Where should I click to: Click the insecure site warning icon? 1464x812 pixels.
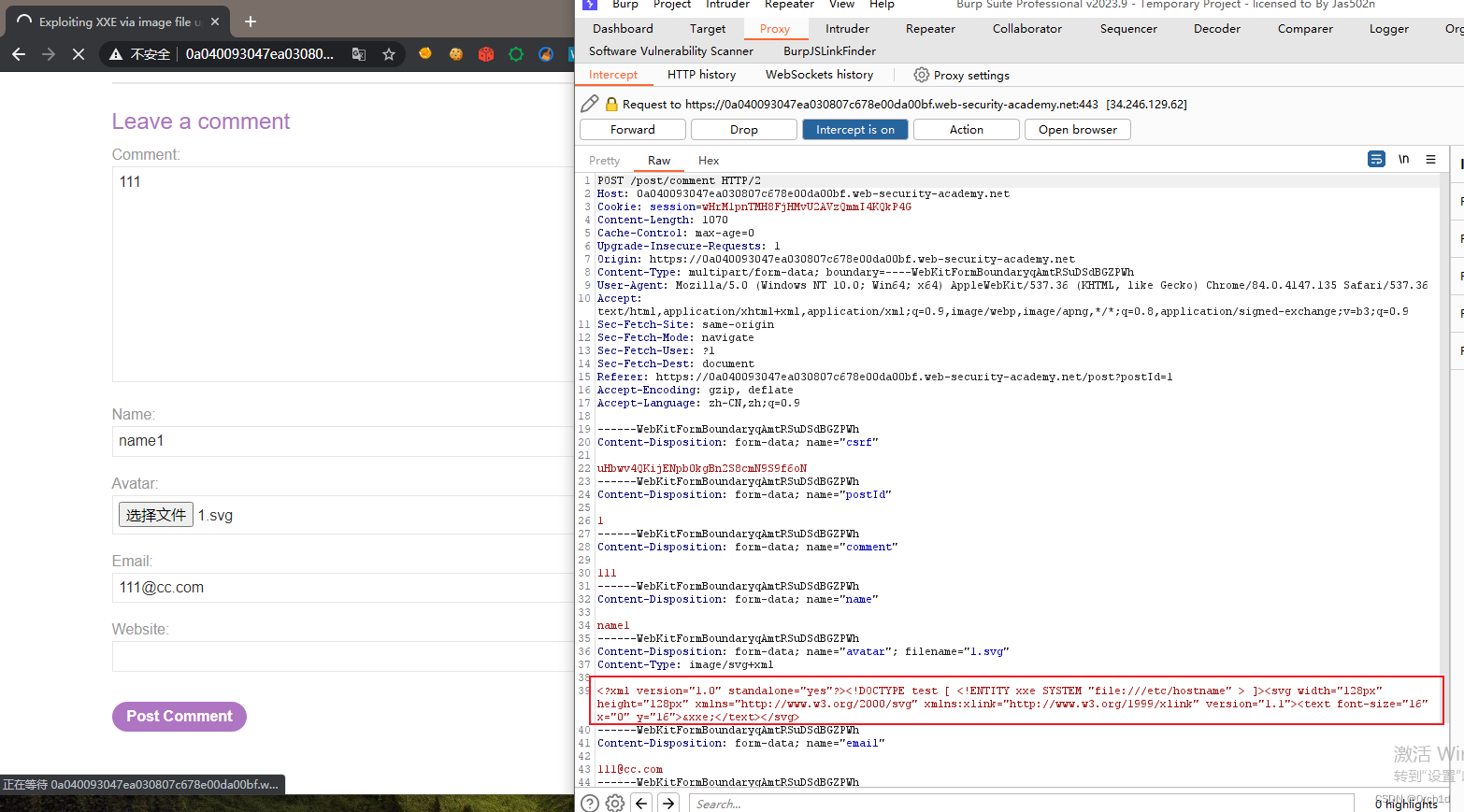click(x=116, y=54)
